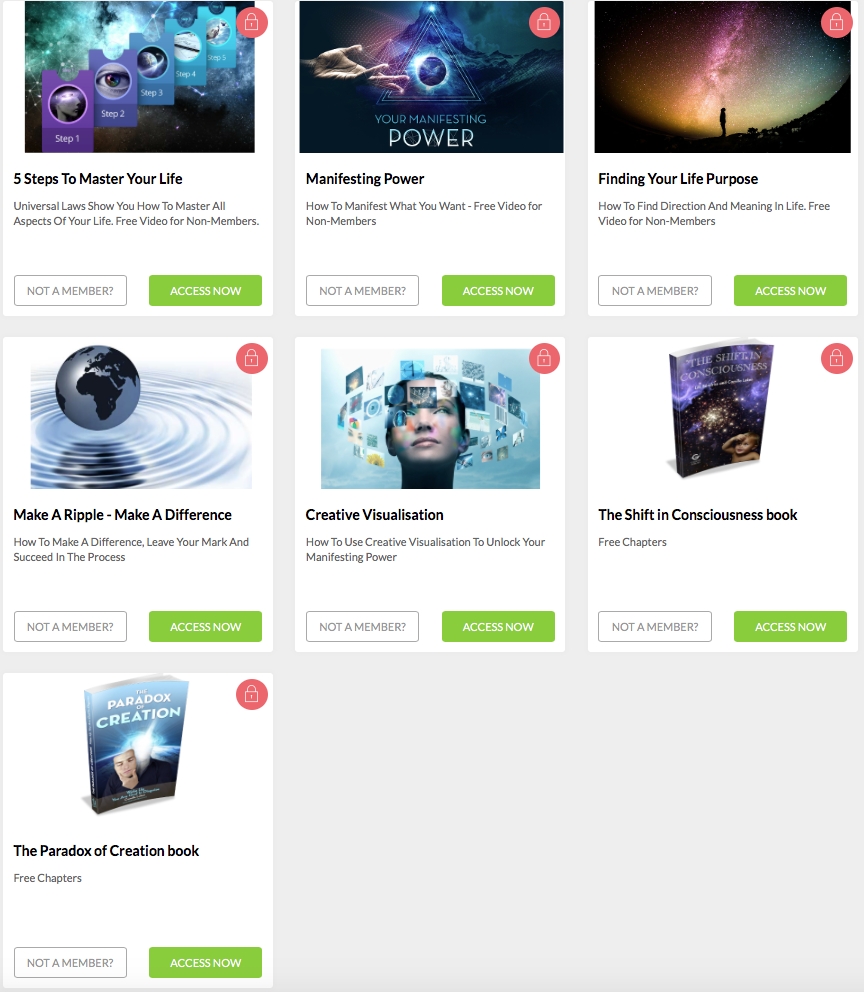
Task: Click lock icon on Creative Visualisation card
Action: pos(544,359)
